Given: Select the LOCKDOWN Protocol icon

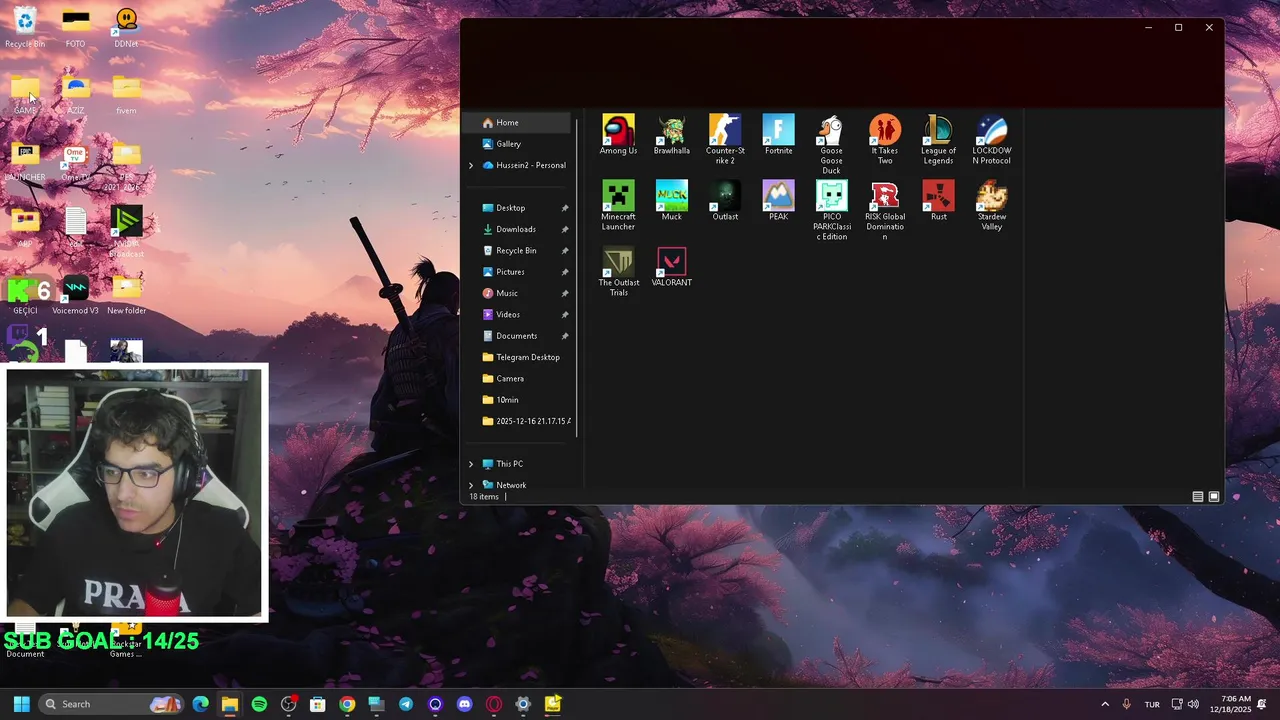Looking at the screenshot, I should point(991,140).
